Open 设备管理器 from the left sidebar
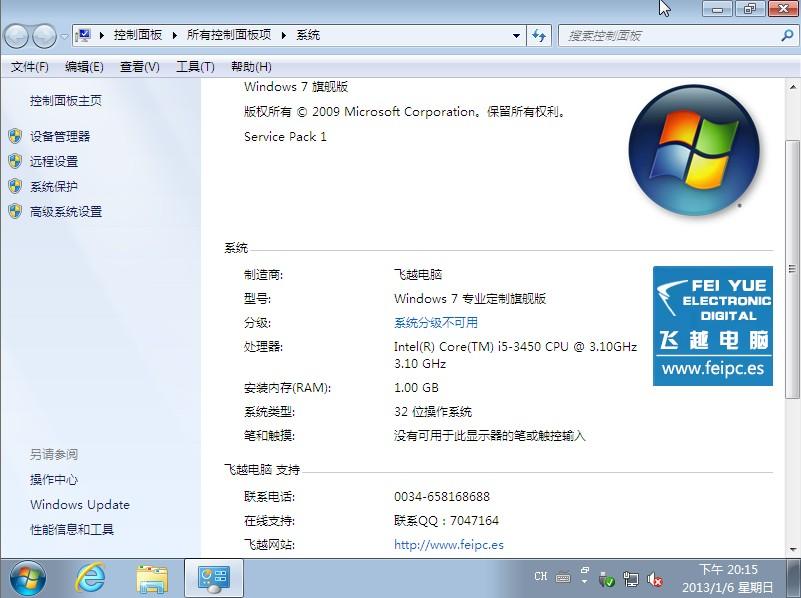Image resolution: width=801 pixels, height=598 pixels. point(60,136)
